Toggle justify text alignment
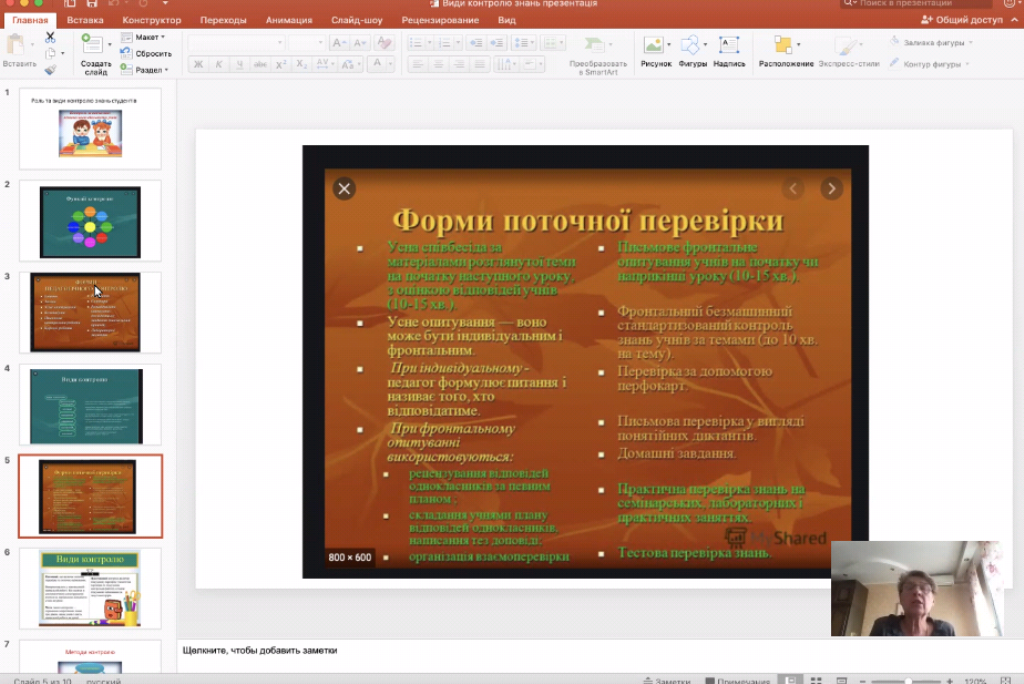1024x684 pixels. (480, 64)
